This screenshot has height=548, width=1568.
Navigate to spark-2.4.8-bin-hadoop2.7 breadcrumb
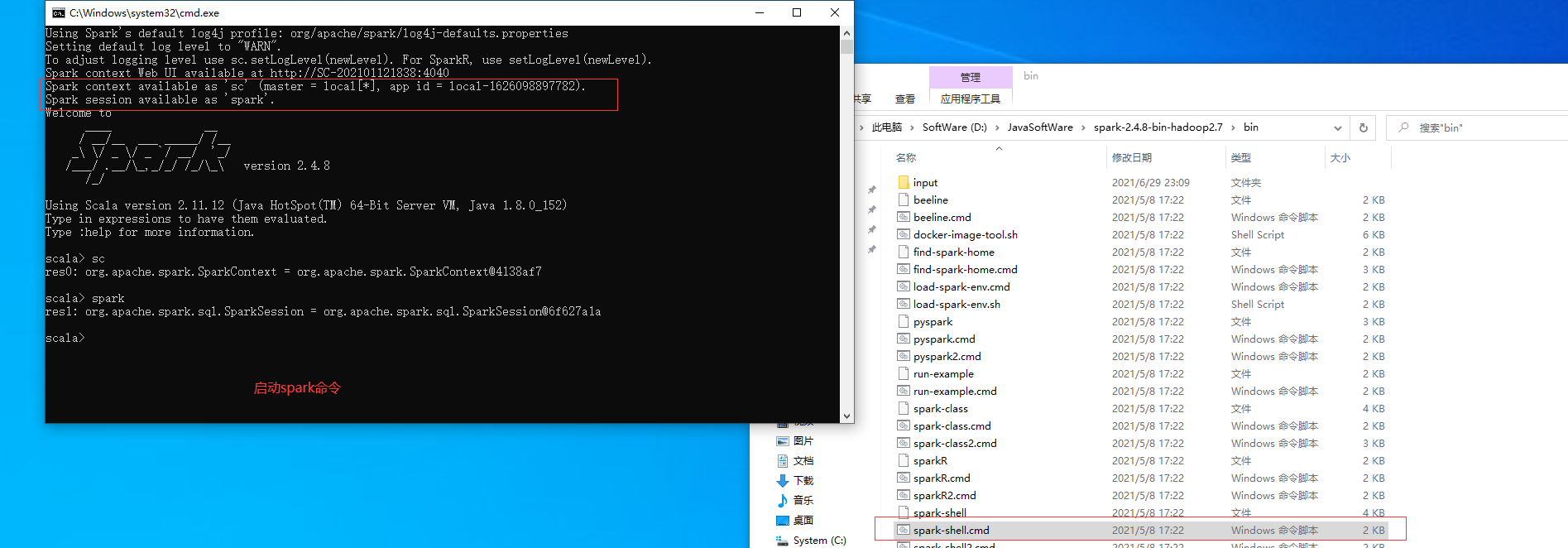coord(1158,127)
